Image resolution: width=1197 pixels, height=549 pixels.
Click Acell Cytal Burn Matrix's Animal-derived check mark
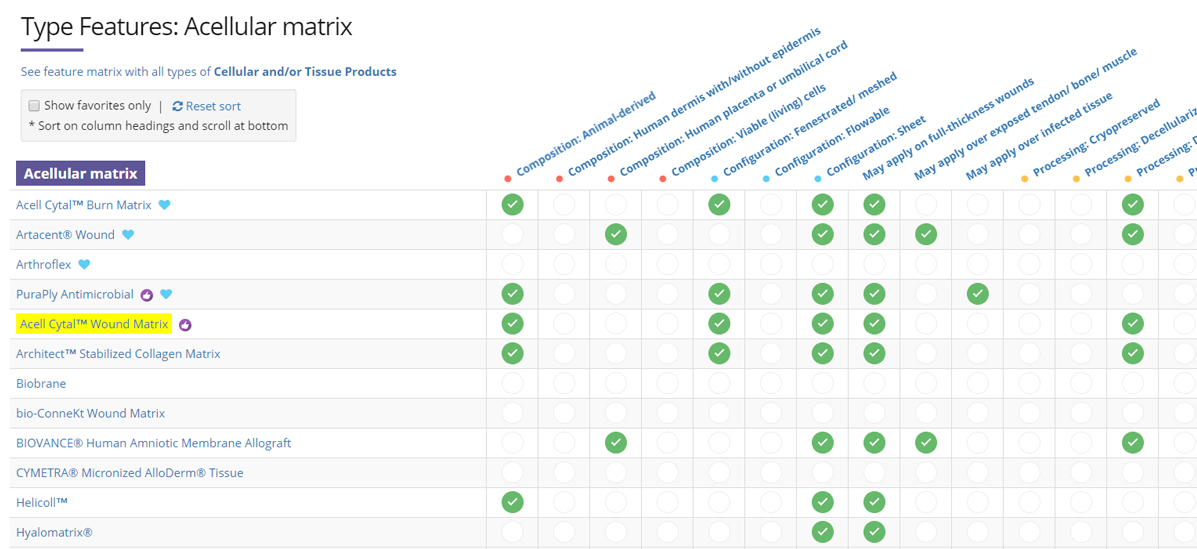(512, 205)
